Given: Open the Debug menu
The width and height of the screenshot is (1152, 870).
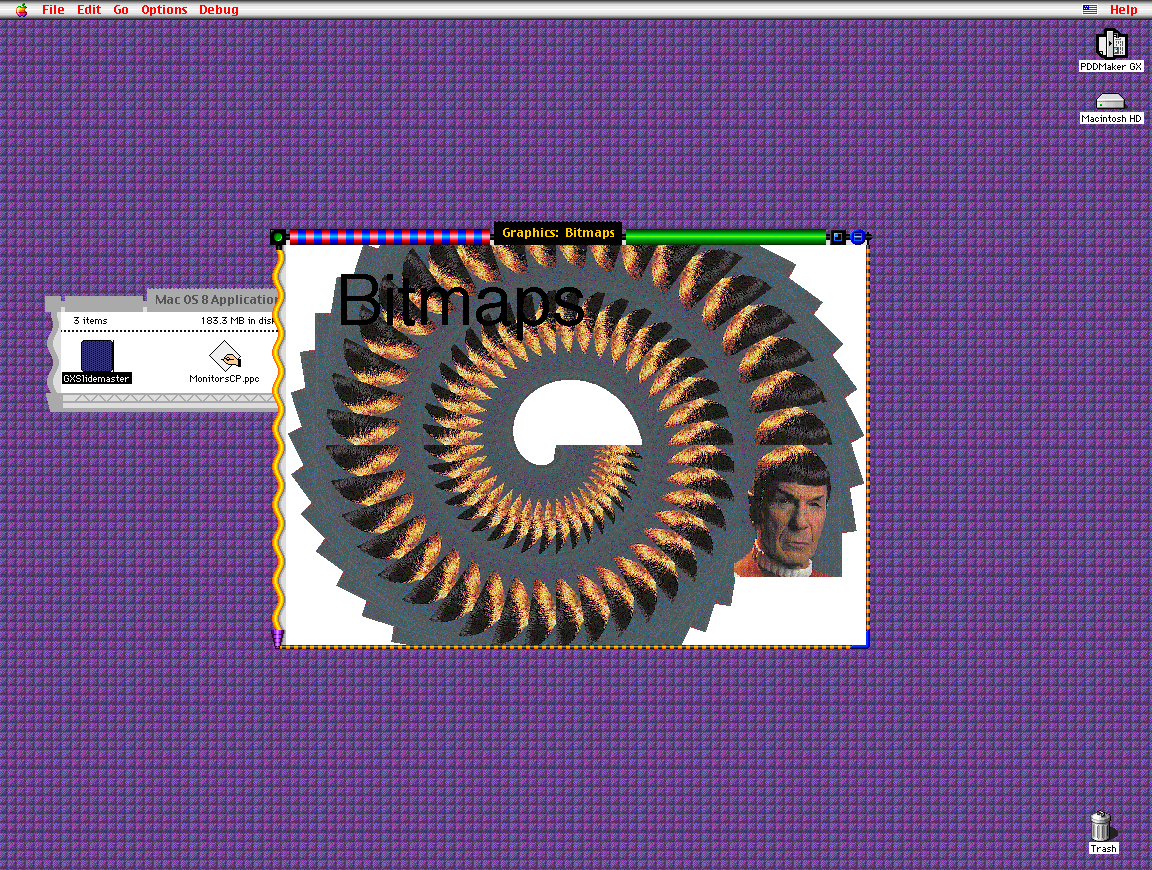Looking at the screenshot, I should coord(219,10).
